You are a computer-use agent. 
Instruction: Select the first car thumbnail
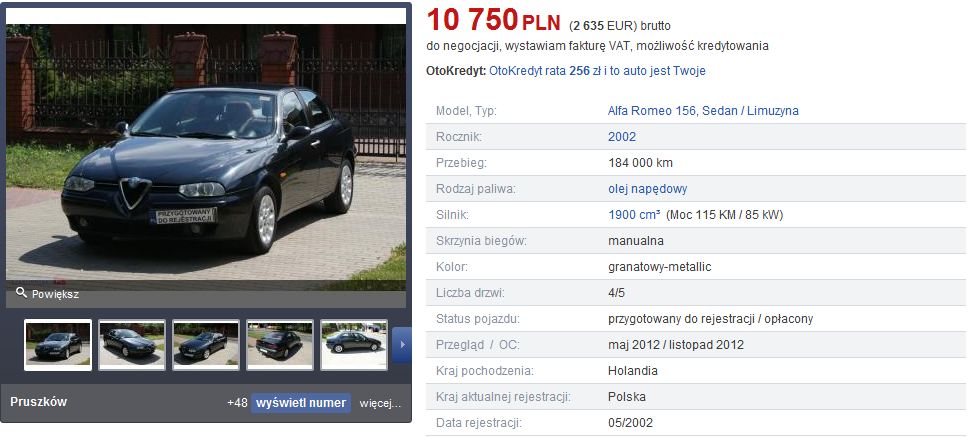58,344
